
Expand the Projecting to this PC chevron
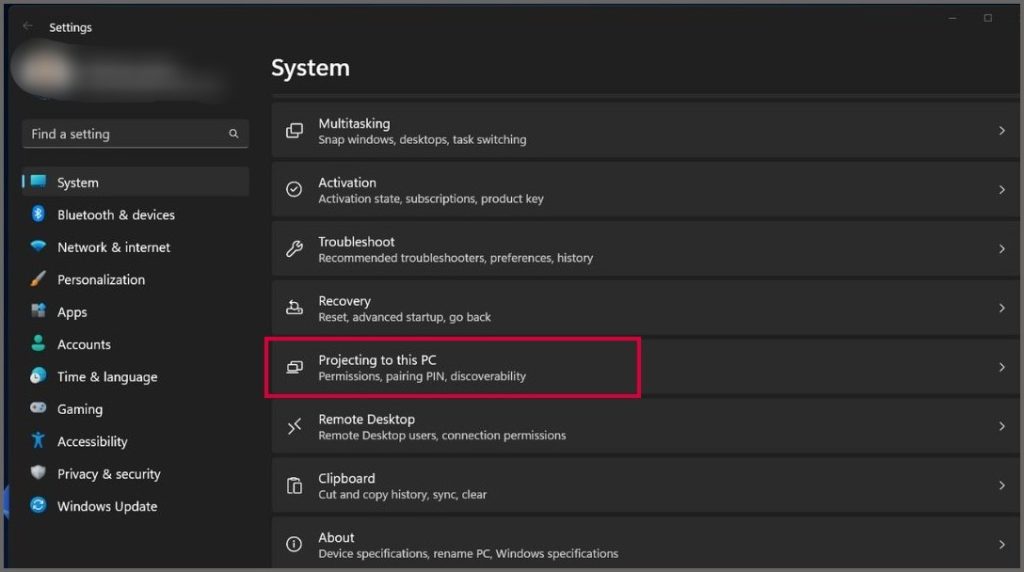pyautogui.click(x=1002, y=367)
